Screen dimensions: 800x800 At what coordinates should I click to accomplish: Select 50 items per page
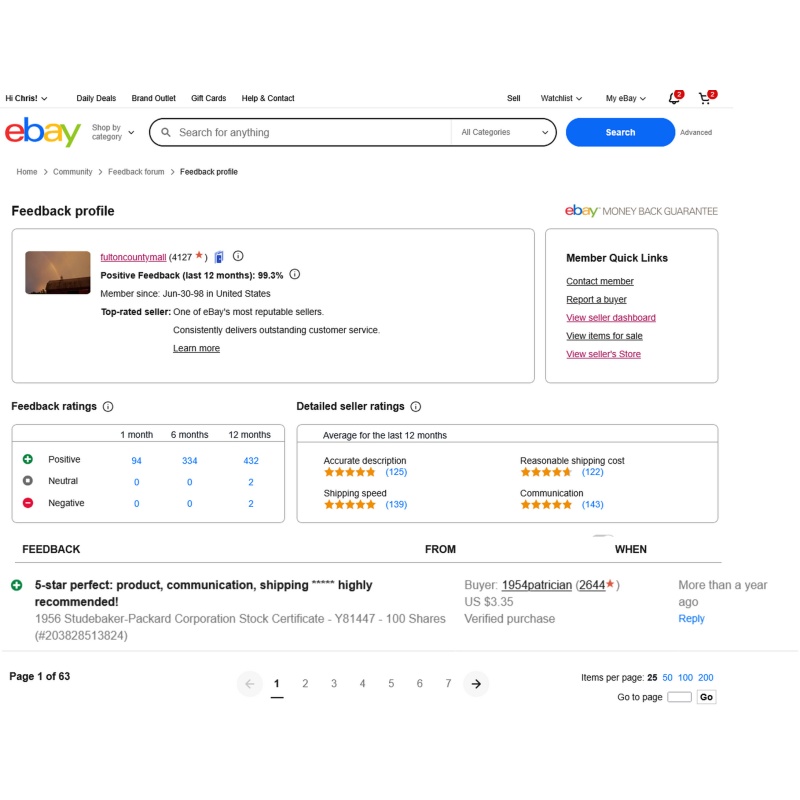667,678
